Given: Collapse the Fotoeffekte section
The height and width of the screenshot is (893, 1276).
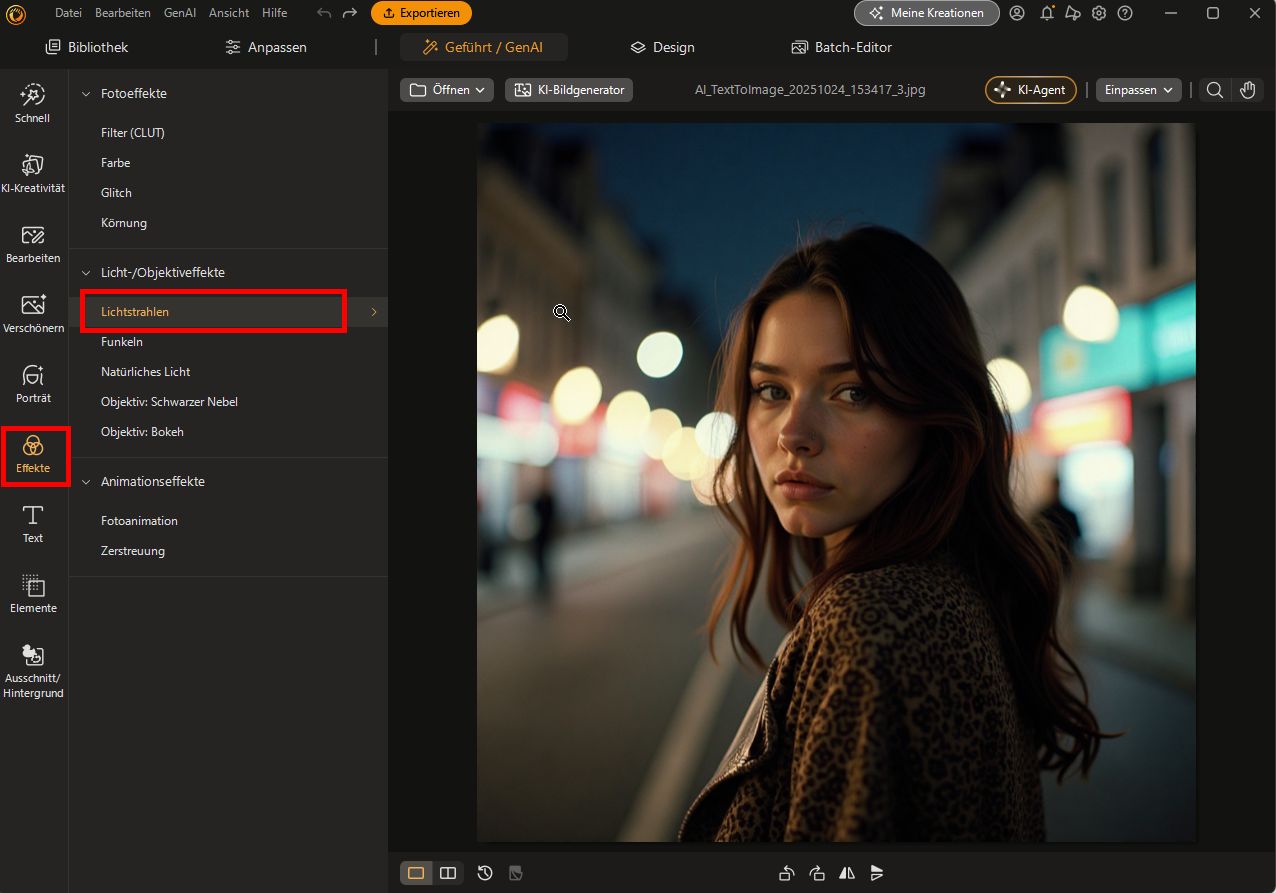Looking at the screenshot, I should [x=86, y=93].
